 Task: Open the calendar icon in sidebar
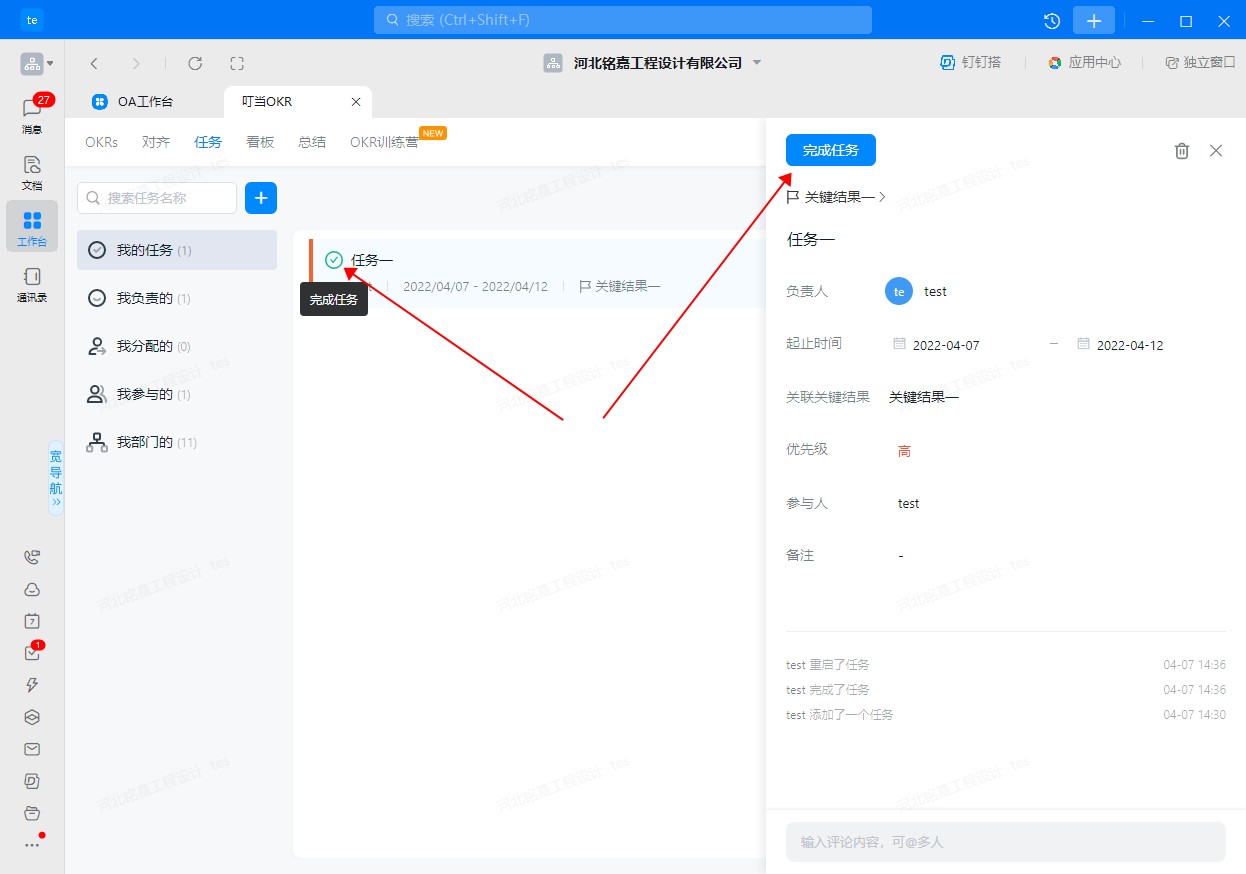point(32,621)
